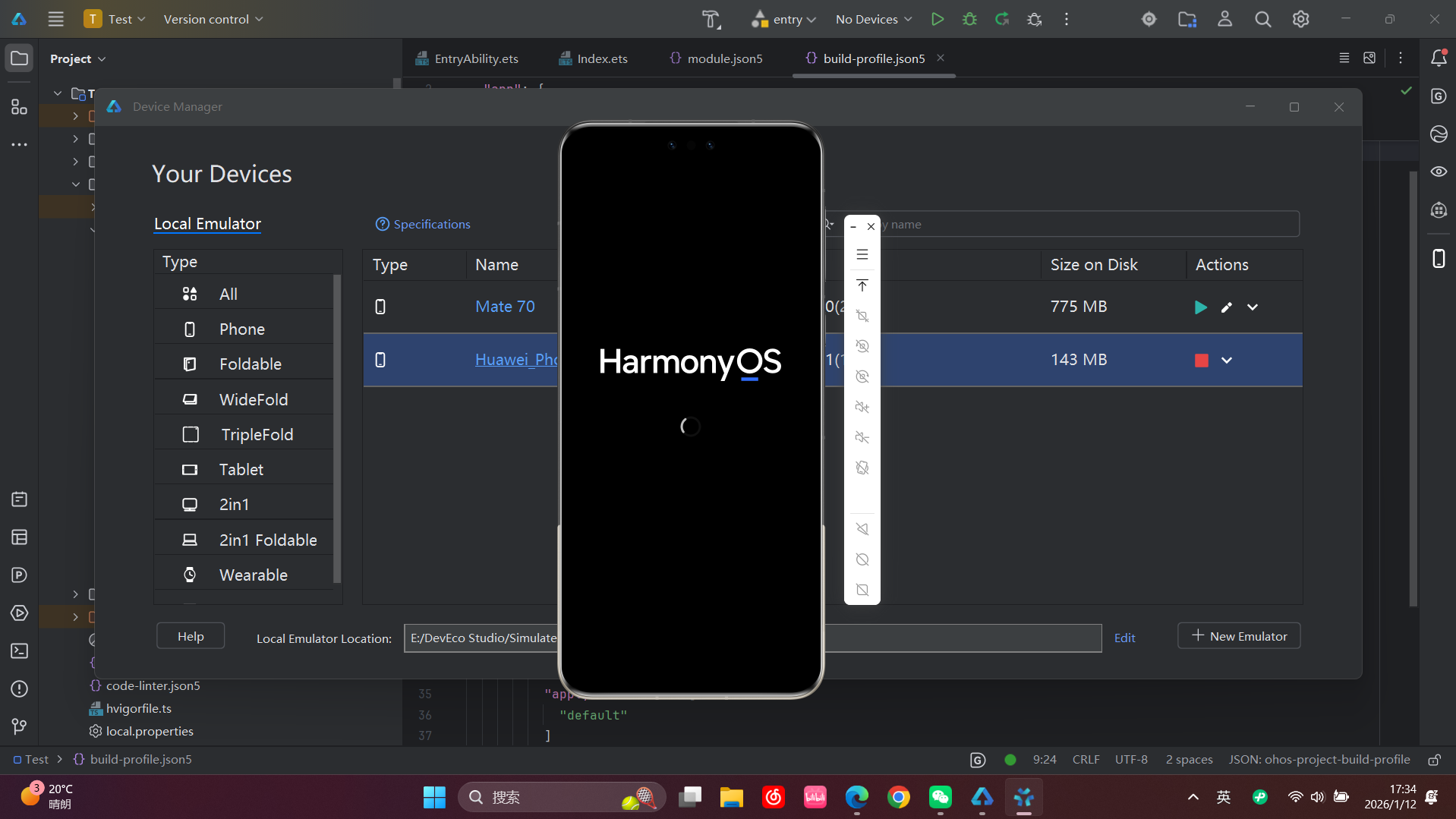Select the Foldable device type
Image resolution: width=1456 pixels, height=819 pixels.
[250, 364]
